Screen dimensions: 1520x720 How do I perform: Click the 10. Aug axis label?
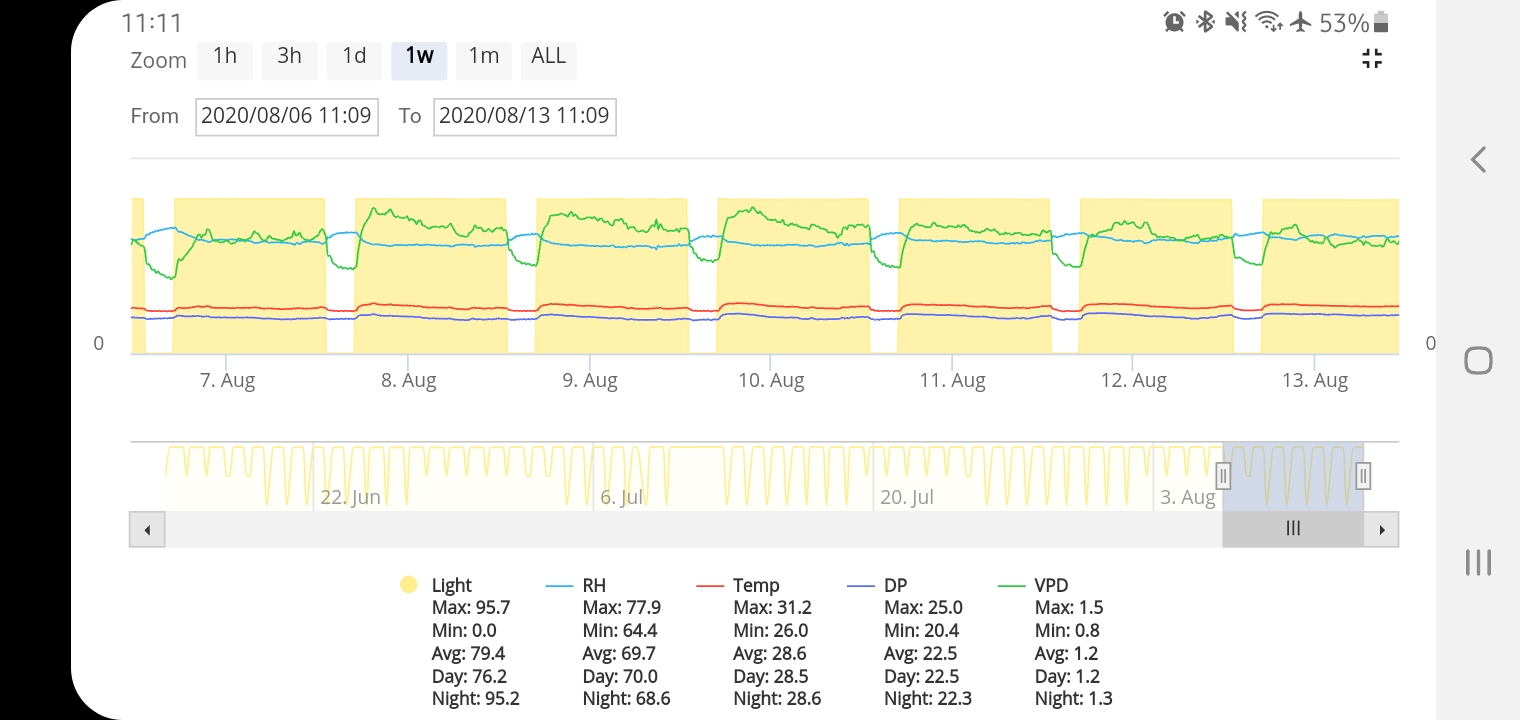point(771,381)
